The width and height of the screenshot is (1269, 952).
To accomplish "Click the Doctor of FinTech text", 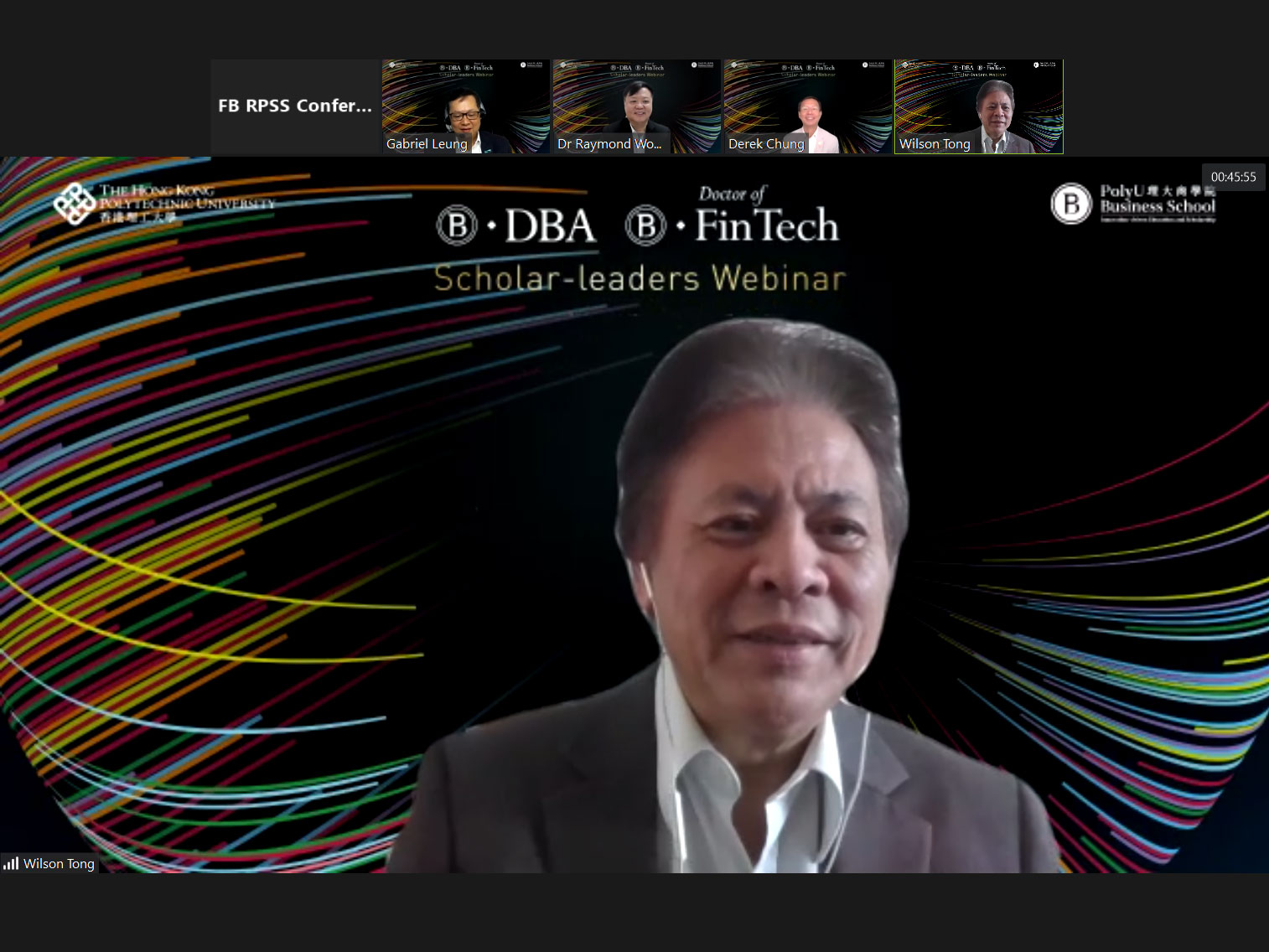I will tap(767, 216).
